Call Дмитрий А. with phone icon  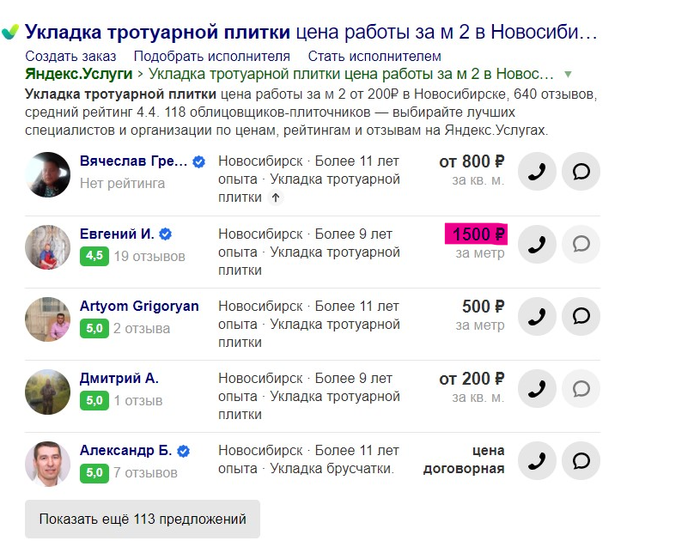point(537,388)
